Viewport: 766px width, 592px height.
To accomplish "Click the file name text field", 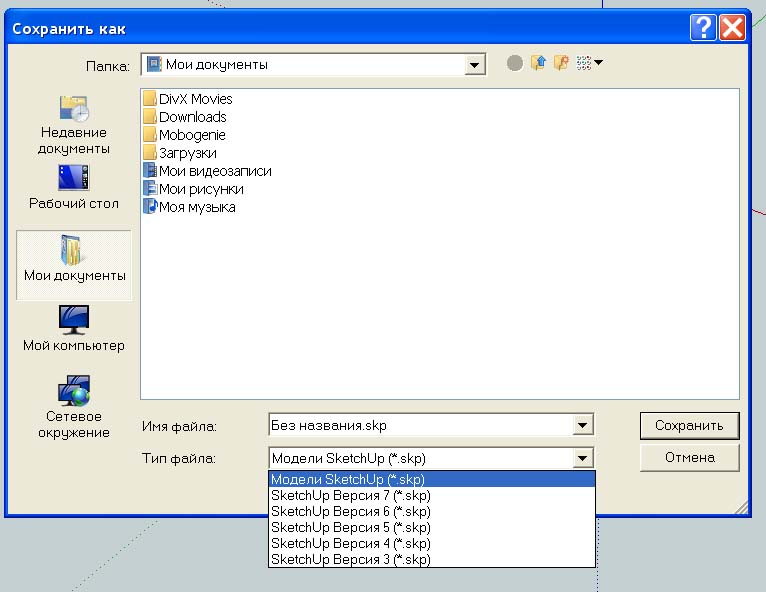I will point(420,426).
